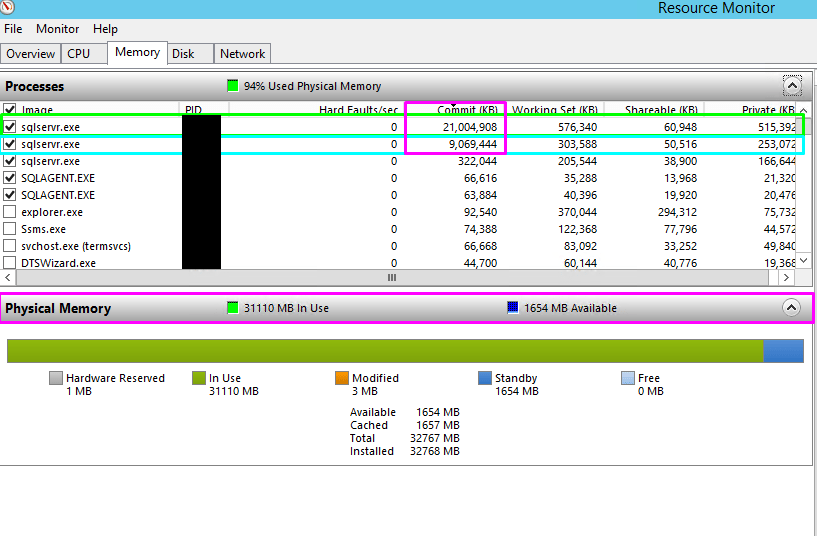This screenshot has height=536, width=817.
Task: Click the blue Standby portion of memory bar
Action: (783, 351)
